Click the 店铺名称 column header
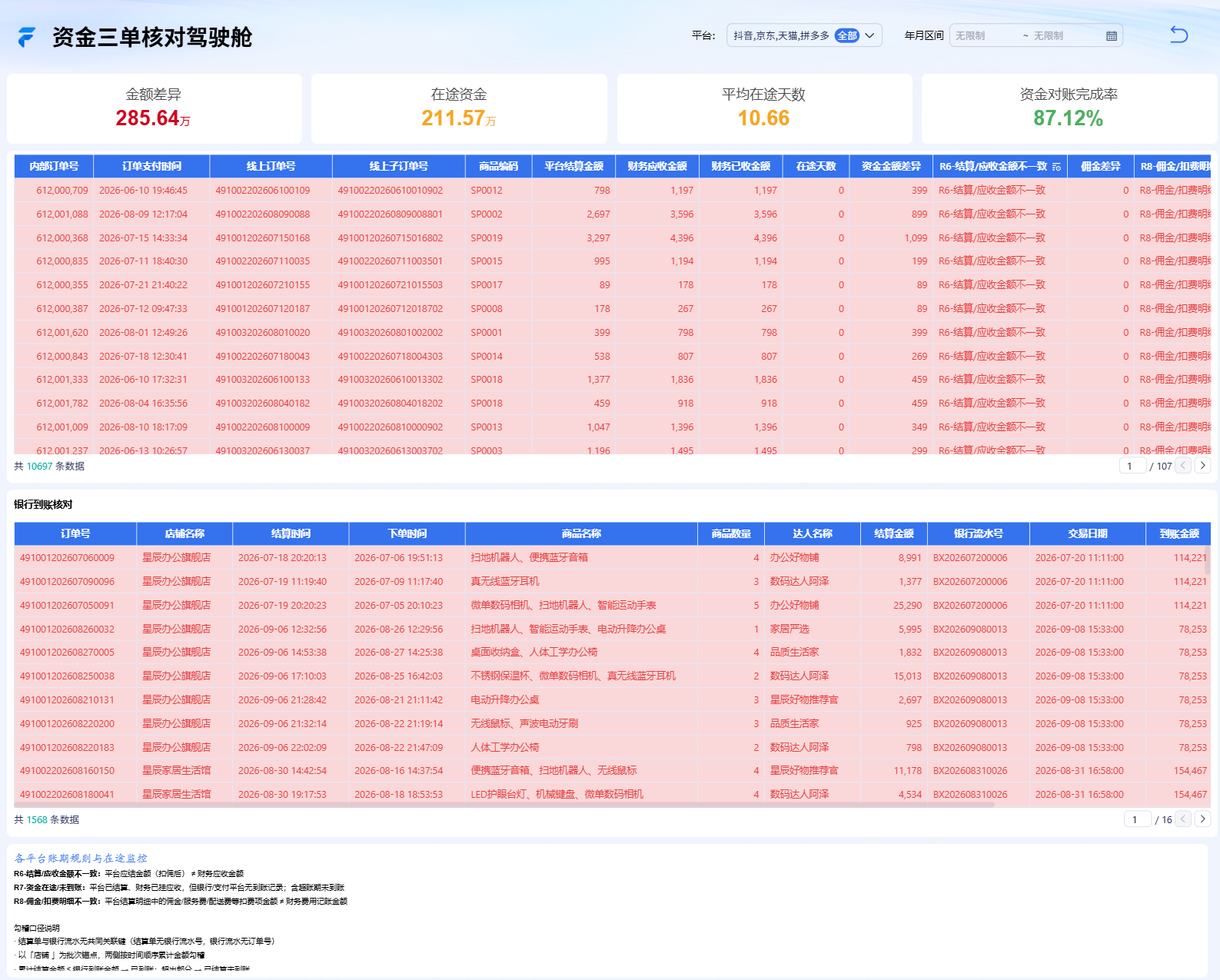The width and height of the screenshot is (1220, 980). [184, 533]
